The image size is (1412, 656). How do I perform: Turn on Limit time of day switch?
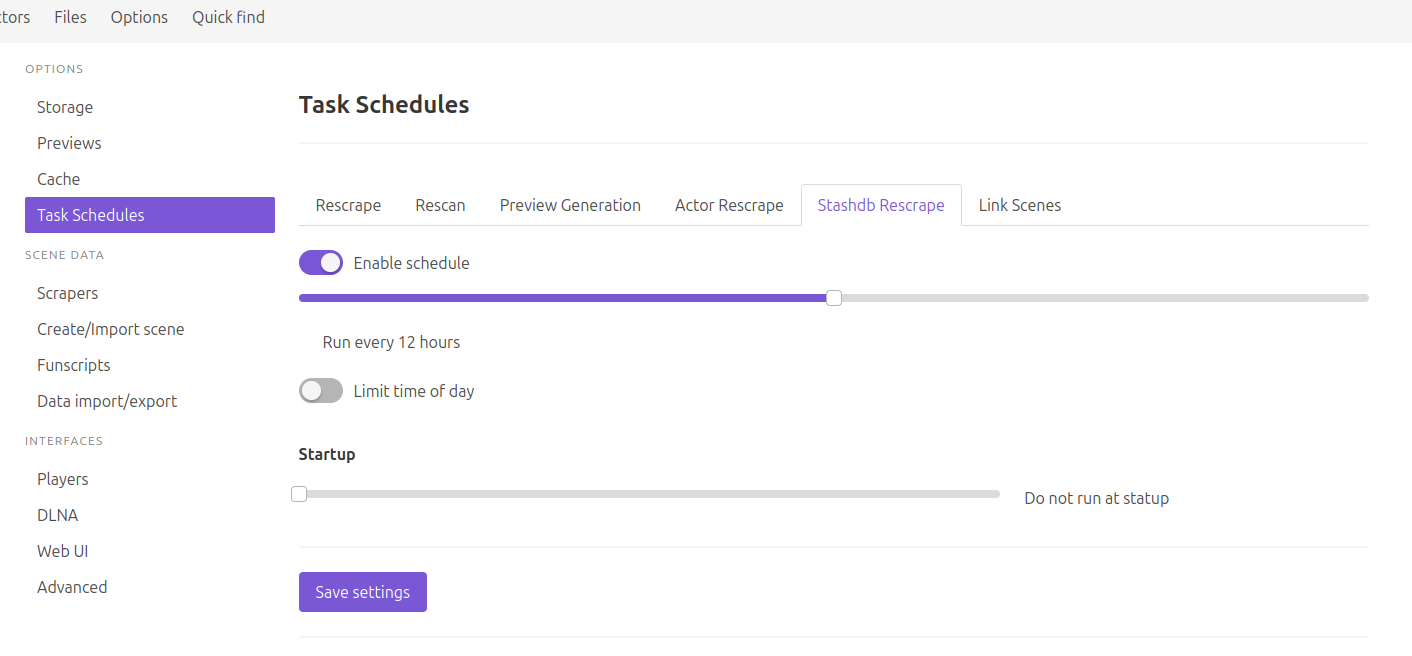click(321, 391)
